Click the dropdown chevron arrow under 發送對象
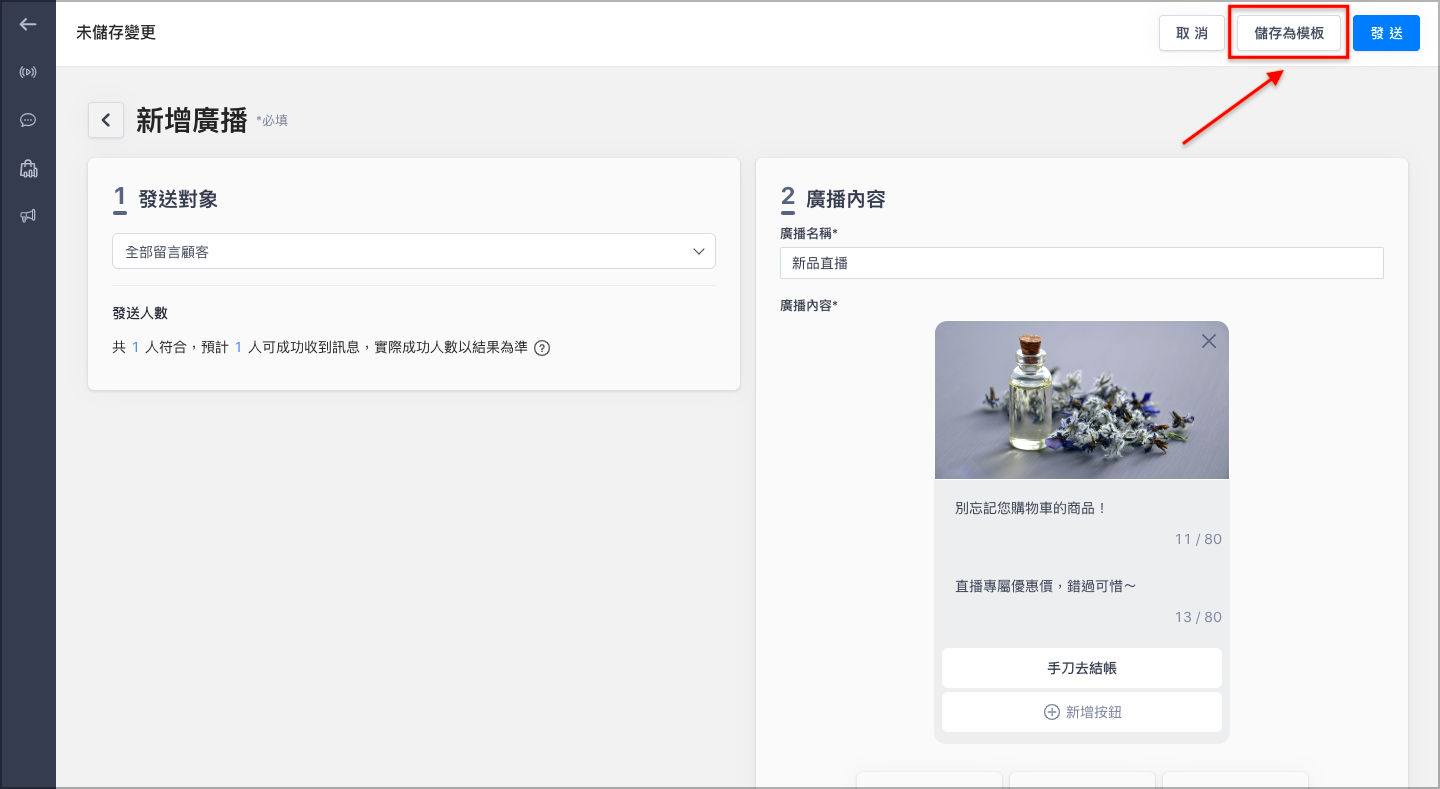The width and height of the screenshot is (1440, 789). tap(699, 252)
